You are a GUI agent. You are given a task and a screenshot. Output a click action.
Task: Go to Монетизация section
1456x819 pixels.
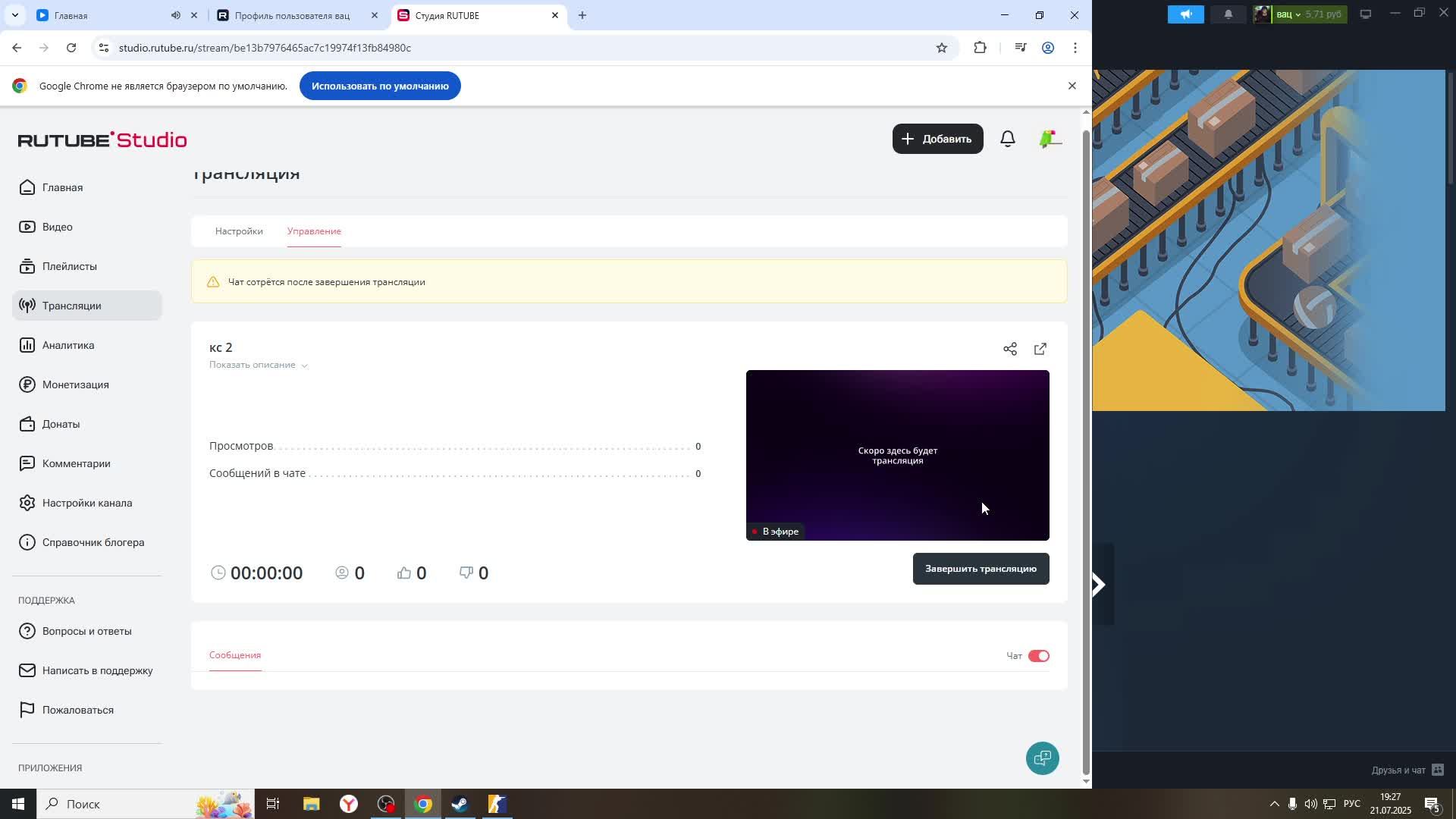click(x=75, y=384)
